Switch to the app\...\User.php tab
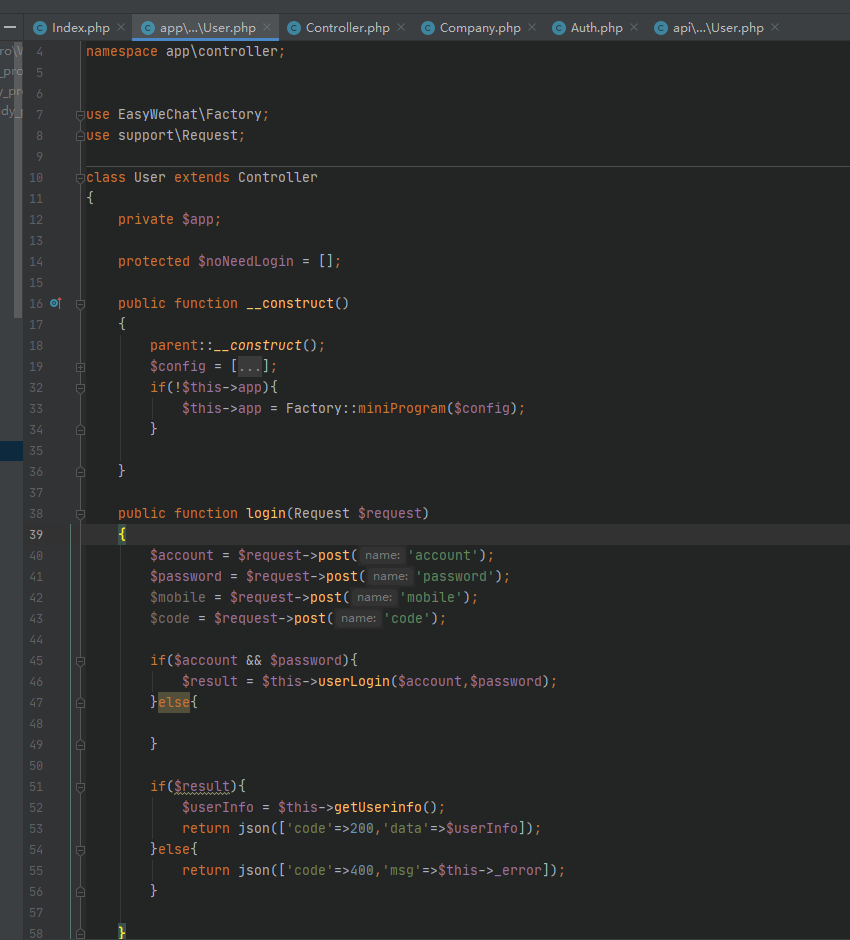This screenshot has height=940, width=850. coord(207,28)
